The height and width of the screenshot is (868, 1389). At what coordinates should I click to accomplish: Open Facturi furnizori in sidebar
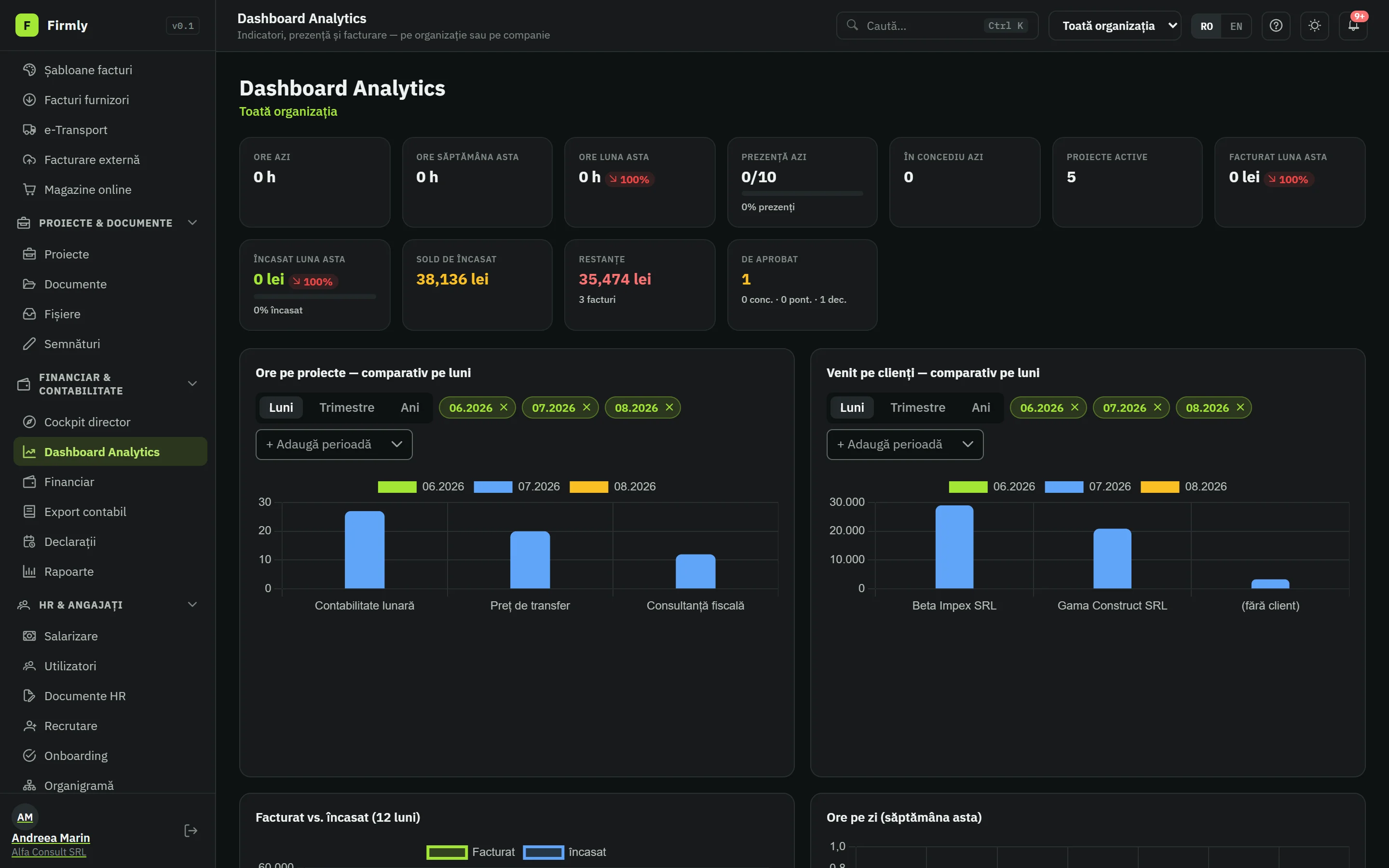point(110,100)
